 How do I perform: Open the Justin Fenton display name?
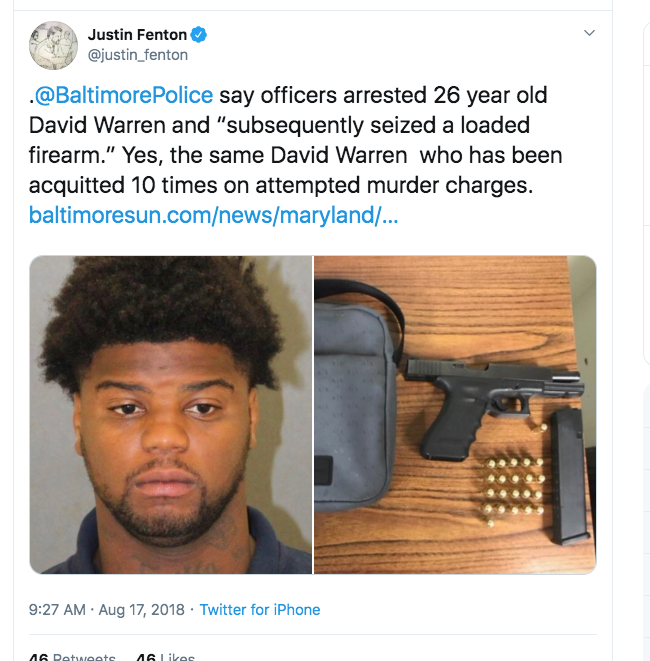click(137, 35)
